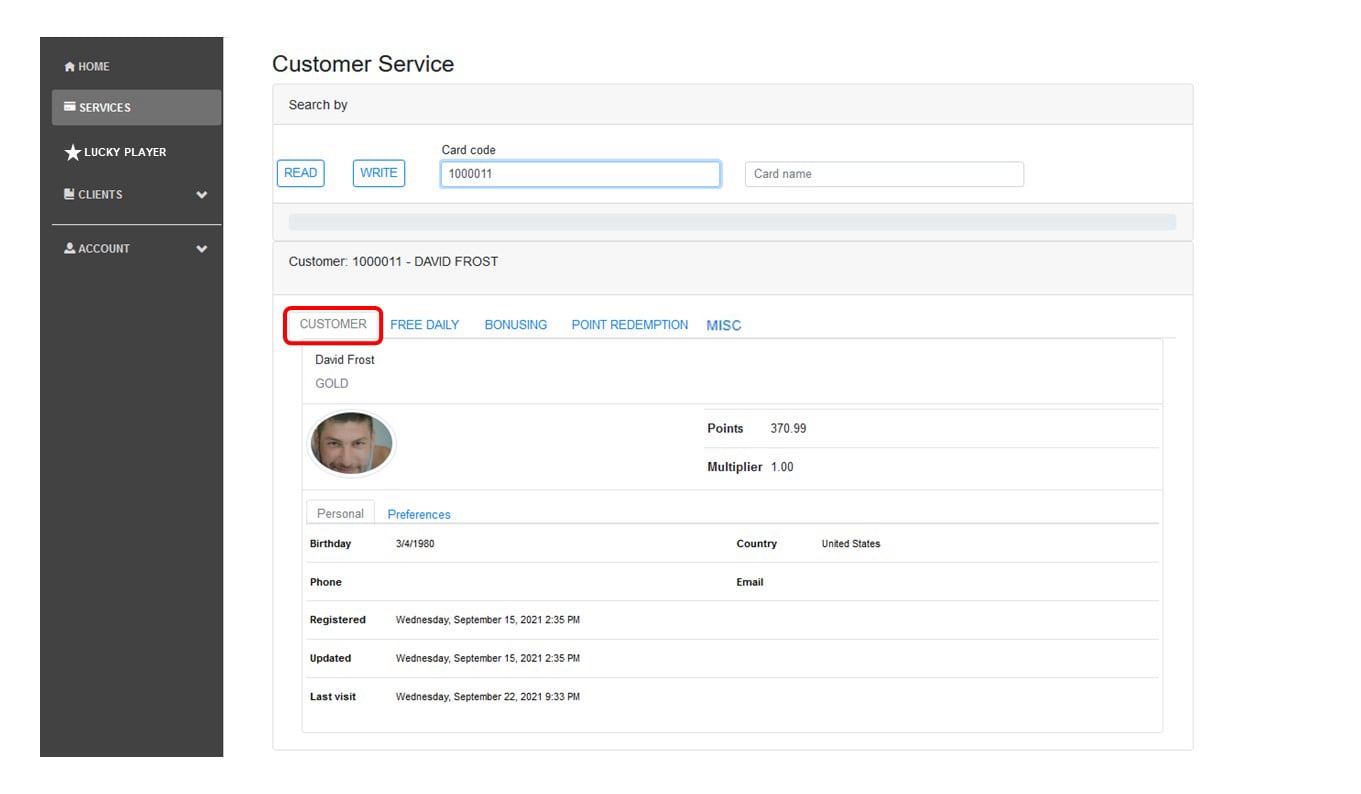Click the gray progress bar
The height and width of the screenshot is (794, 1361).
732,222
